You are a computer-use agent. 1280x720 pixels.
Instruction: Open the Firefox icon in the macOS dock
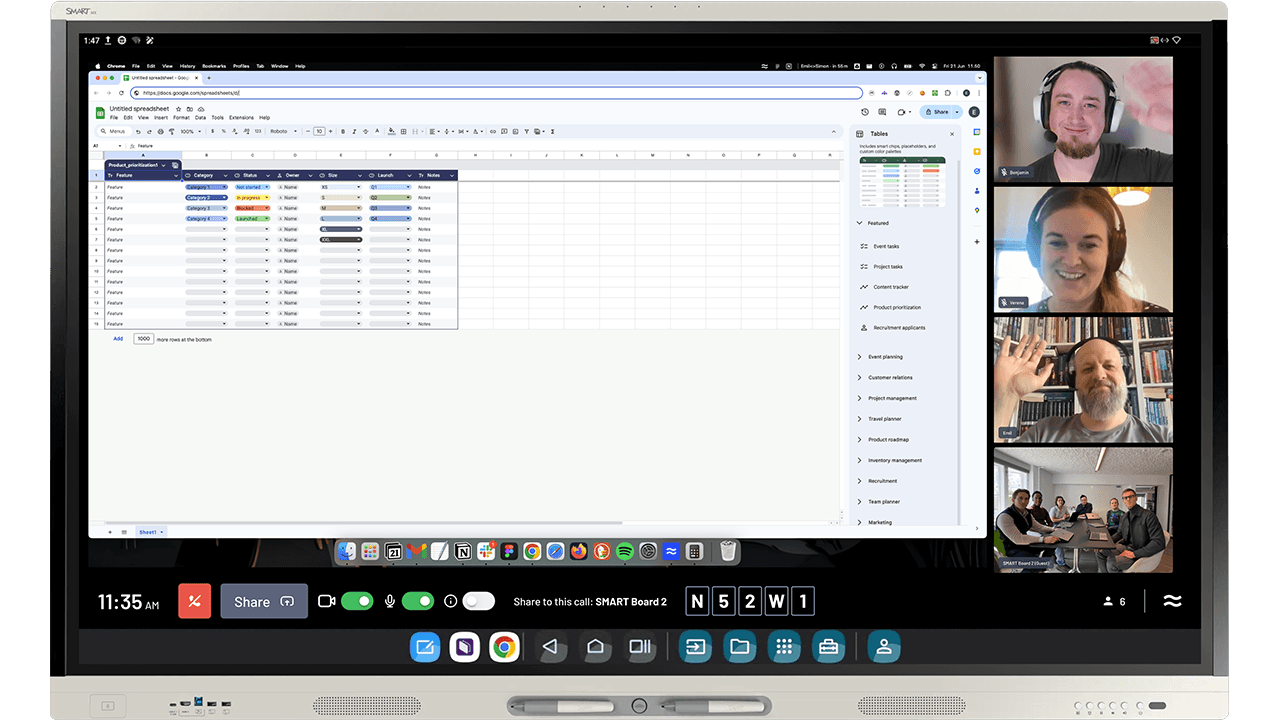click(578, 551)
